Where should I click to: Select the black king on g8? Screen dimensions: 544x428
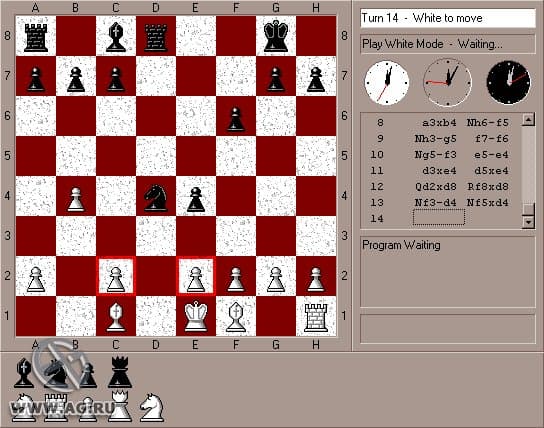276,36
